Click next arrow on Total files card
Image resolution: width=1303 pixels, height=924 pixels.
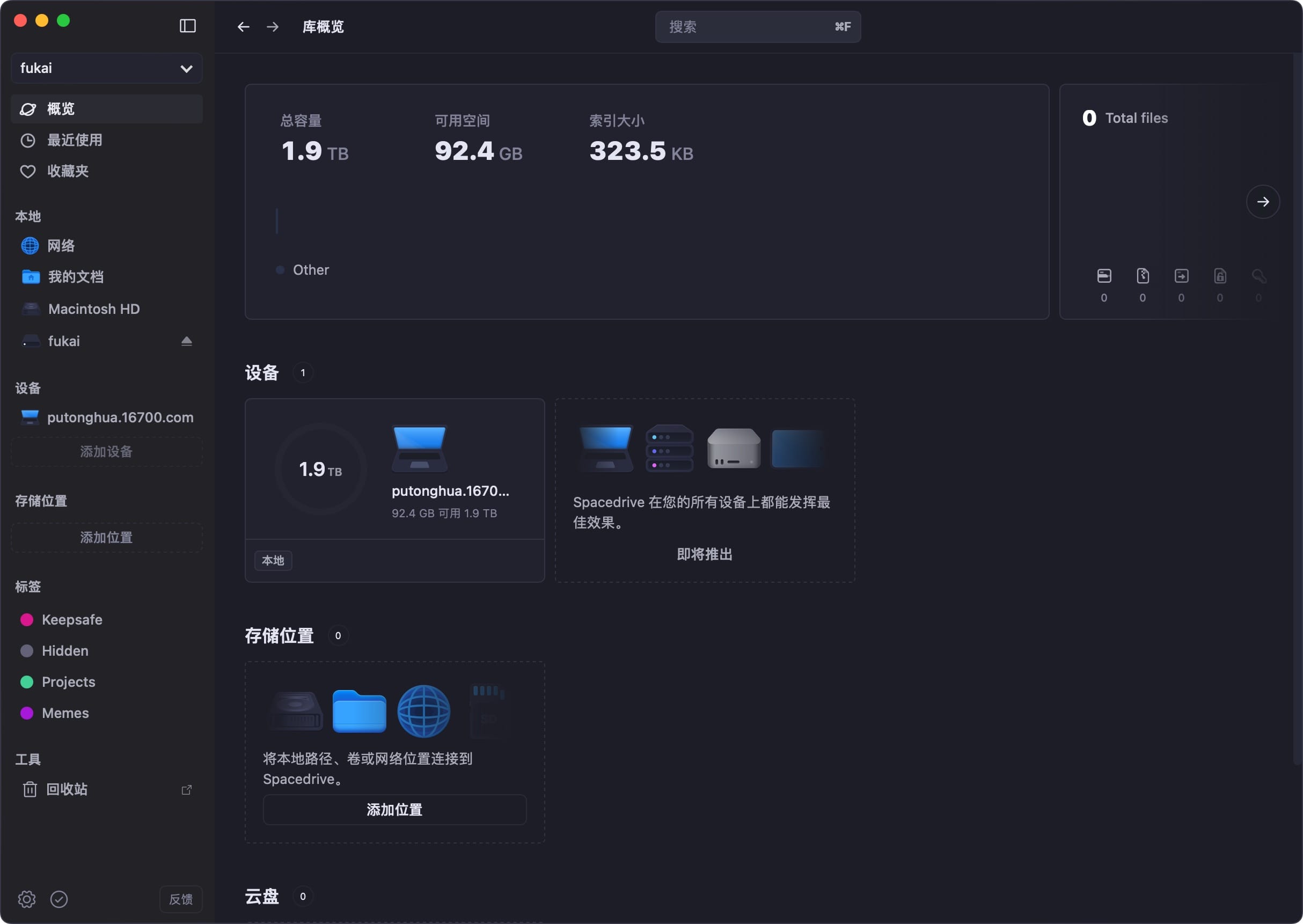tap(1263, 201)
